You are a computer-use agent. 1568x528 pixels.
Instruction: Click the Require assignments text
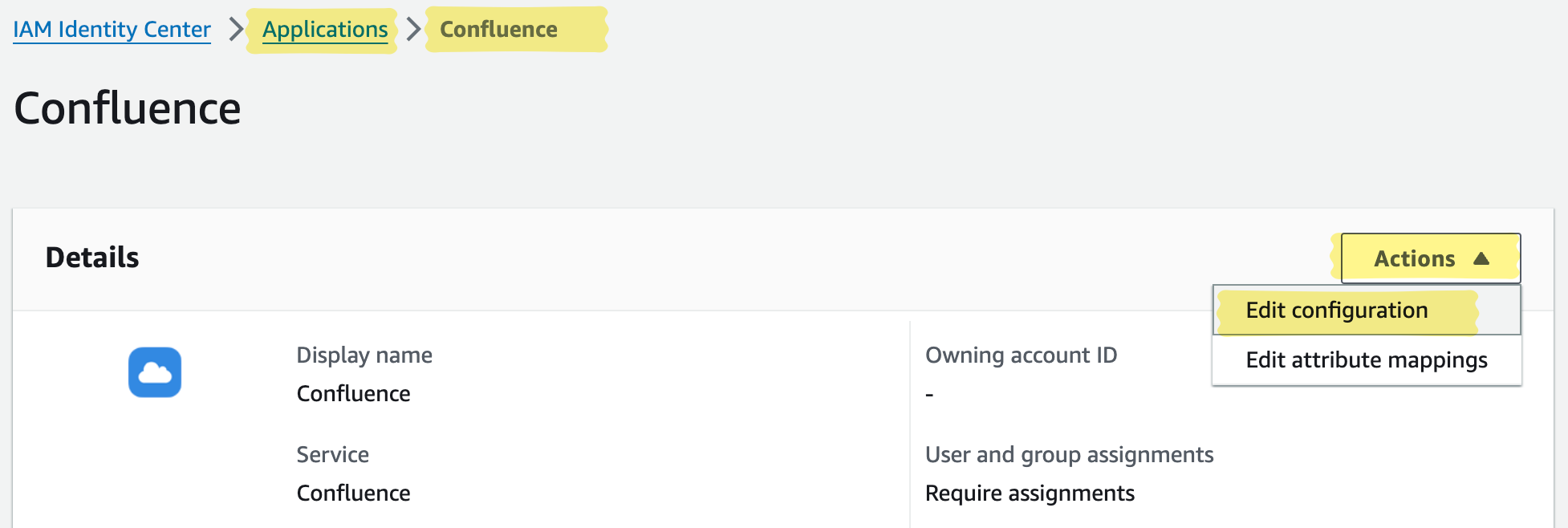pyautogui.click(x=1030, y=493)
